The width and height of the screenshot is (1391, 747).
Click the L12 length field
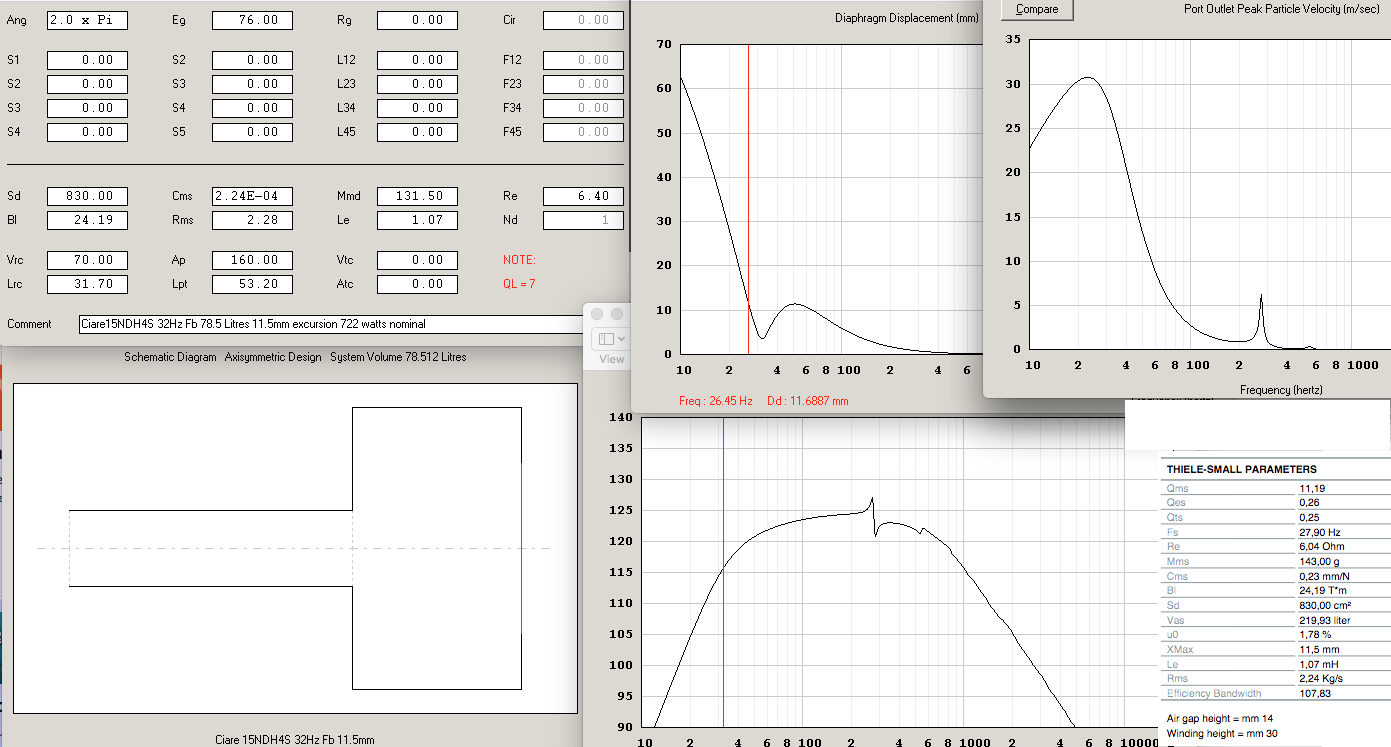click(x=417, y=60)
